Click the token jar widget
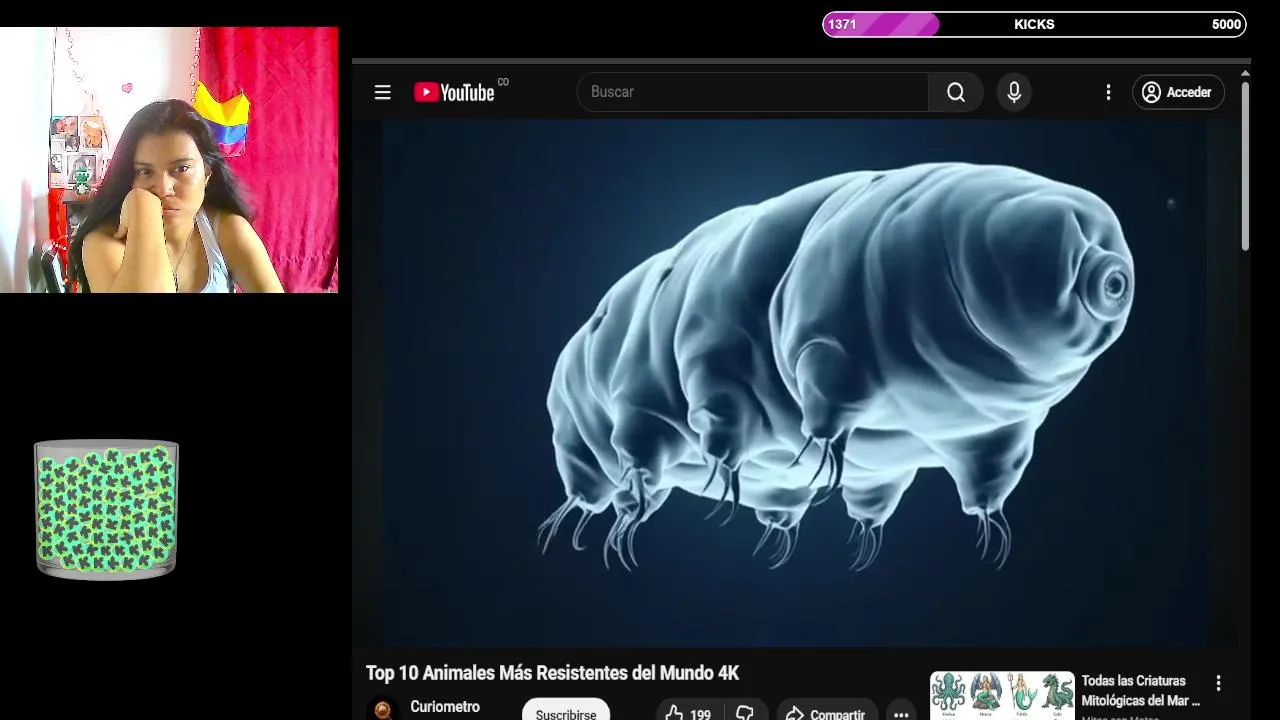 [106, 509]
